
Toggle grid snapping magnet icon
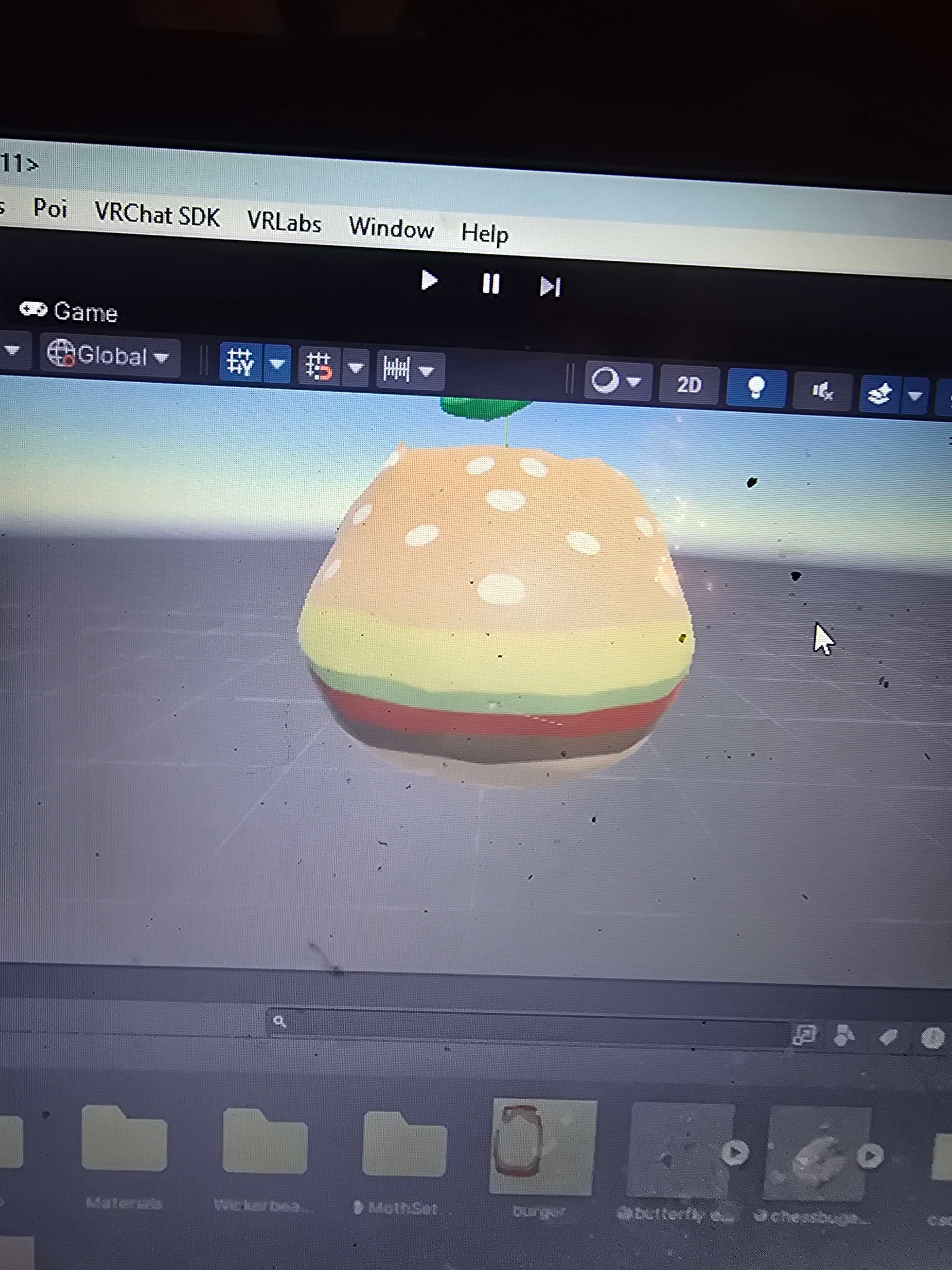(319, 366)
